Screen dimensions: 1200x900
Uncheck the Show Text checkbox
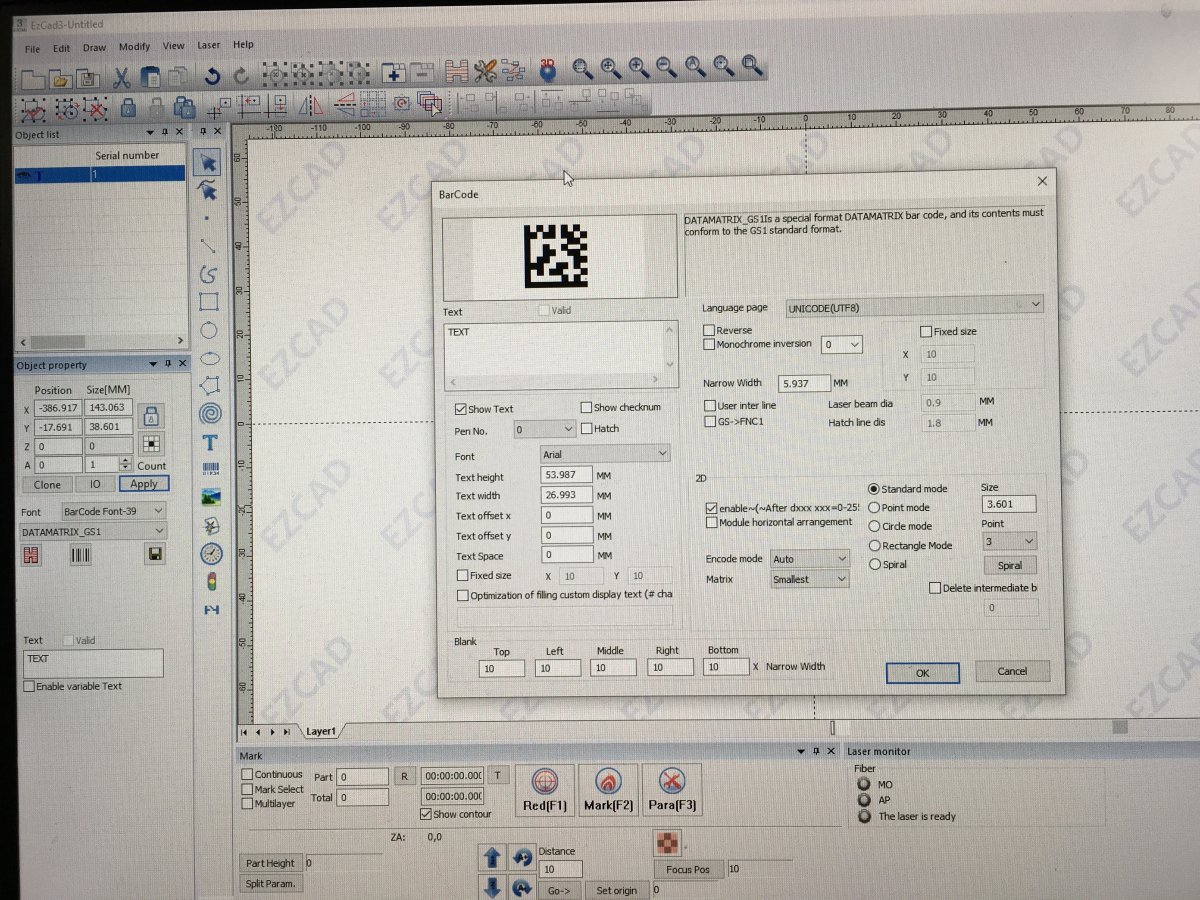tap(461, 409)
